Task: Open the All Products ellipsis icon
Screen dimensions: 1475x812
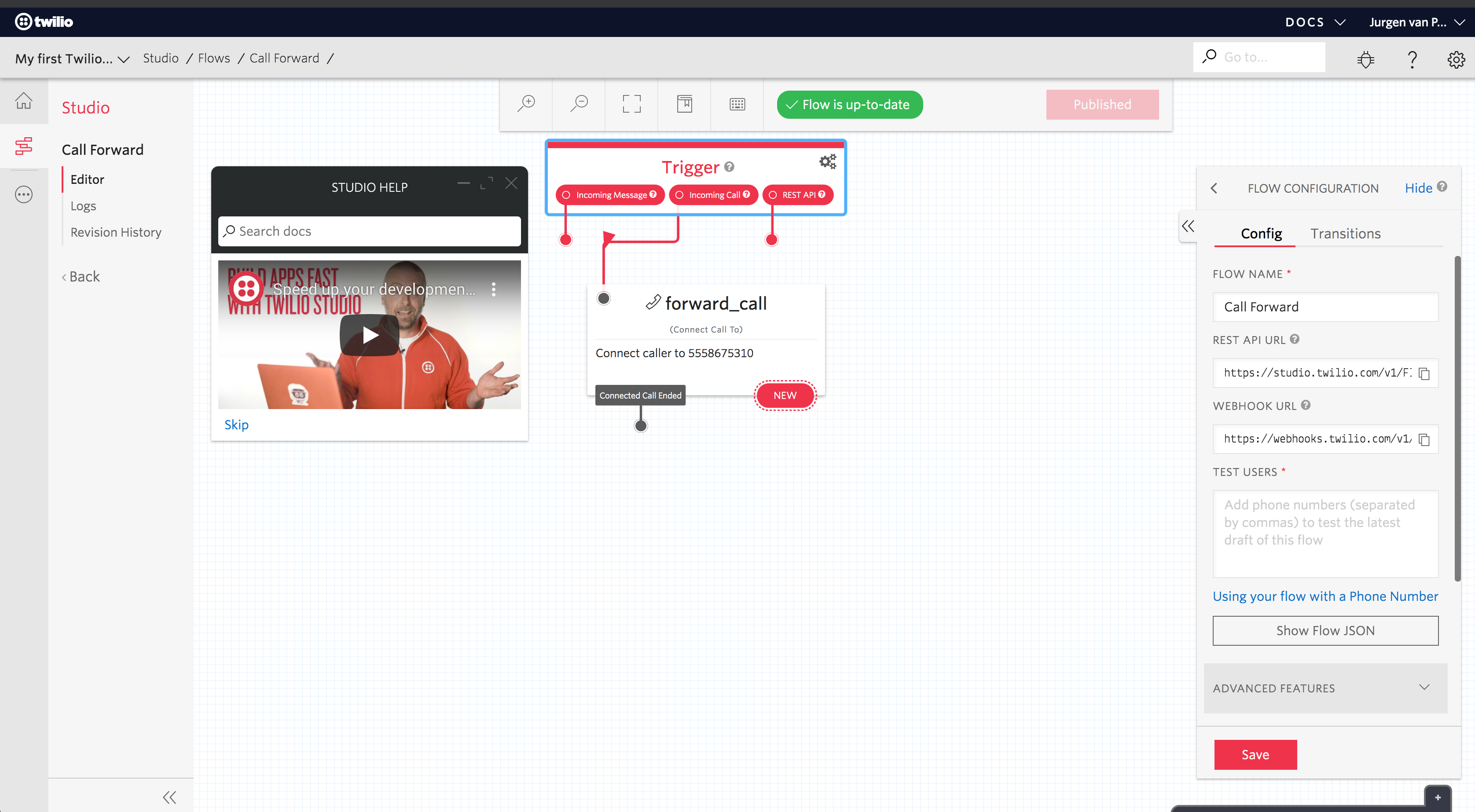Action: point(24,194)
